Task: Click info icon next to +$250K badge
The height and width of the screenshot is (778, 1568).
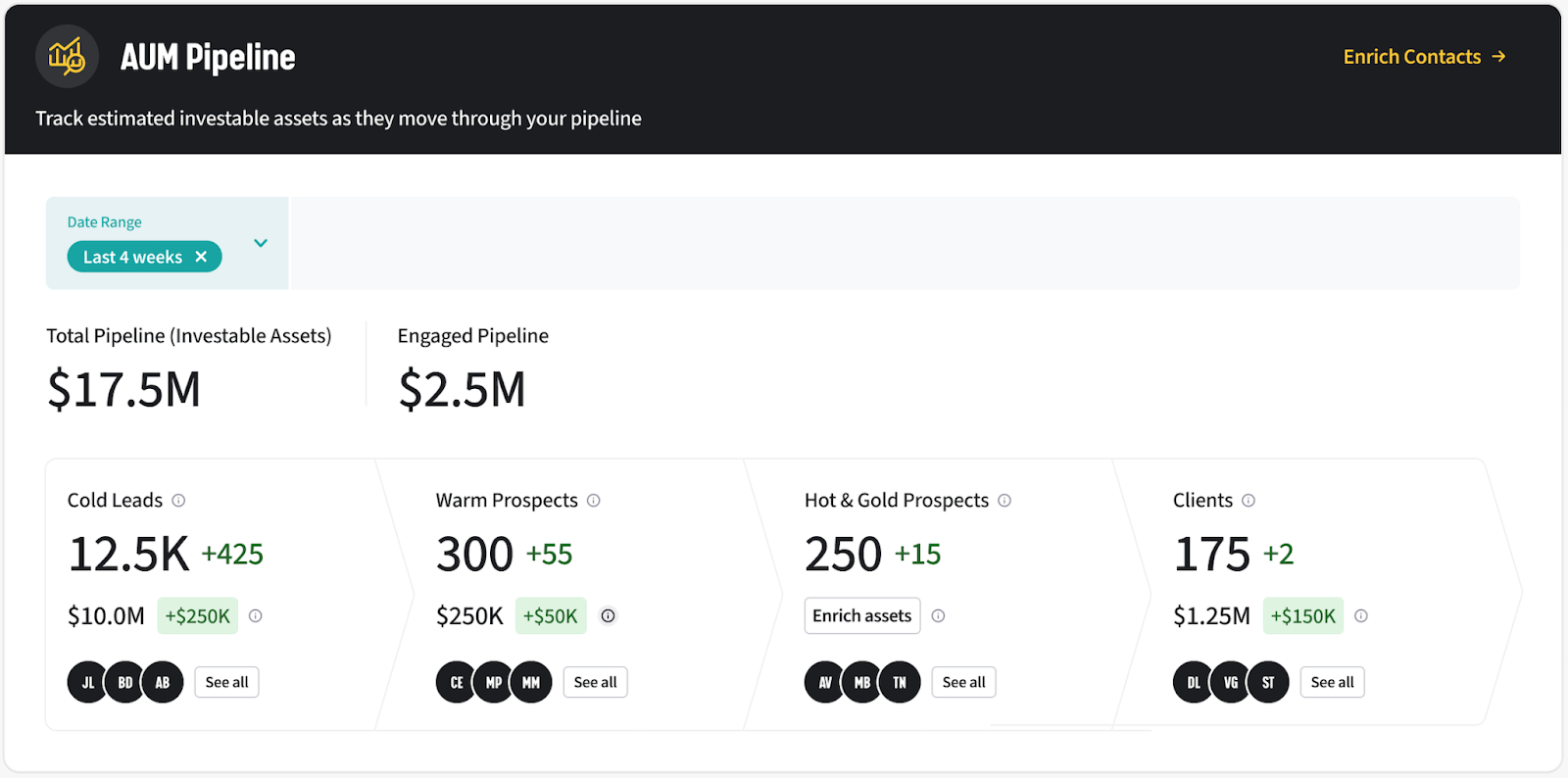Action: coord(256,616)
